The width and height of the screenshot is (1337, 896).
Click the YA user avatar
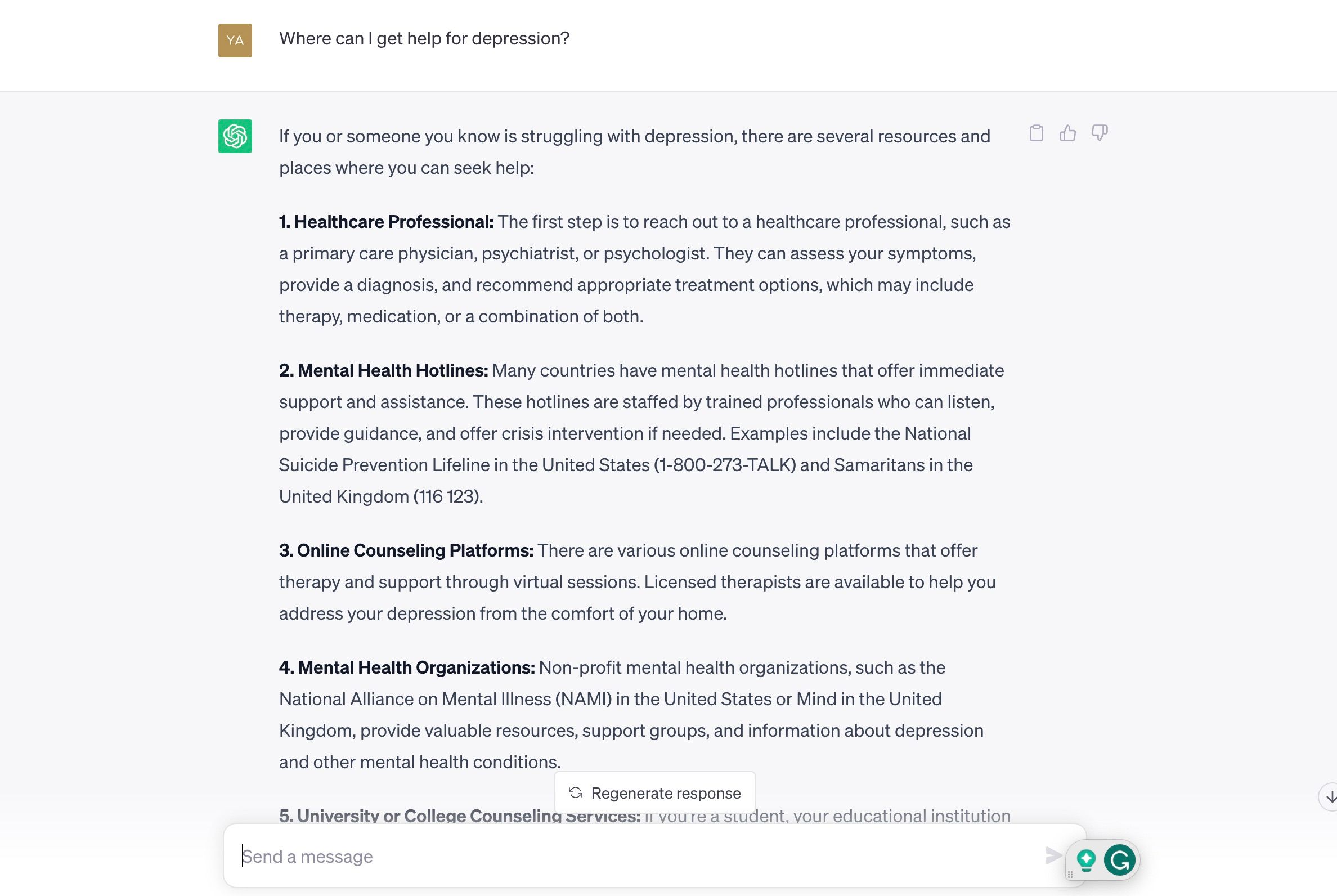(x=234, y=40)
